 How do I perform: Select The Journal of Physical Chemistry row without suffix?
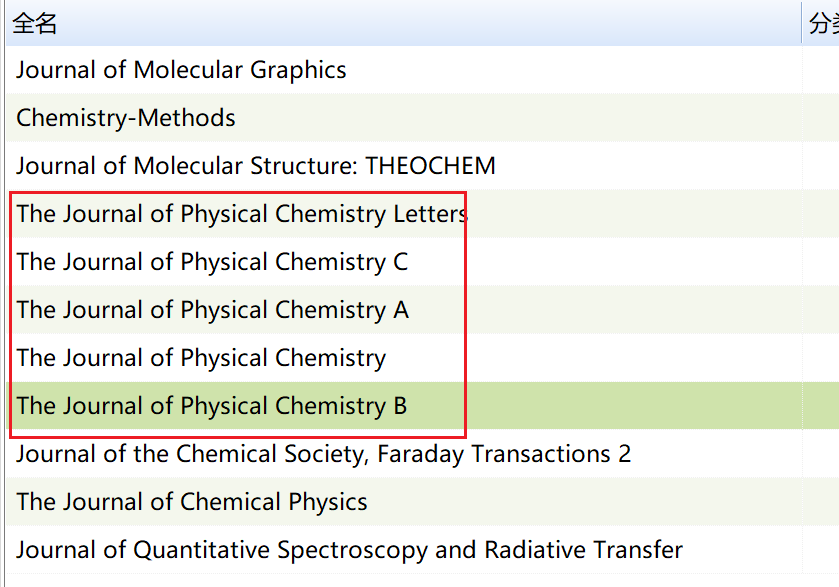coord(201,358)
